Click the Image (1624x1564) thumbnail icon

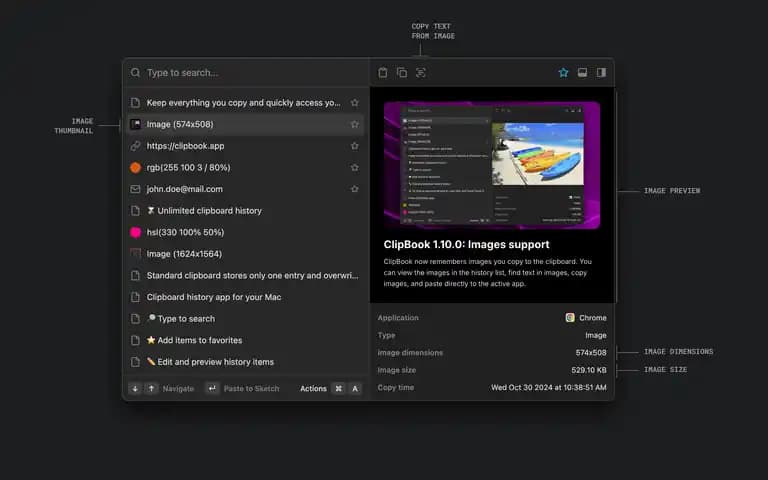(x=135, y=254)
